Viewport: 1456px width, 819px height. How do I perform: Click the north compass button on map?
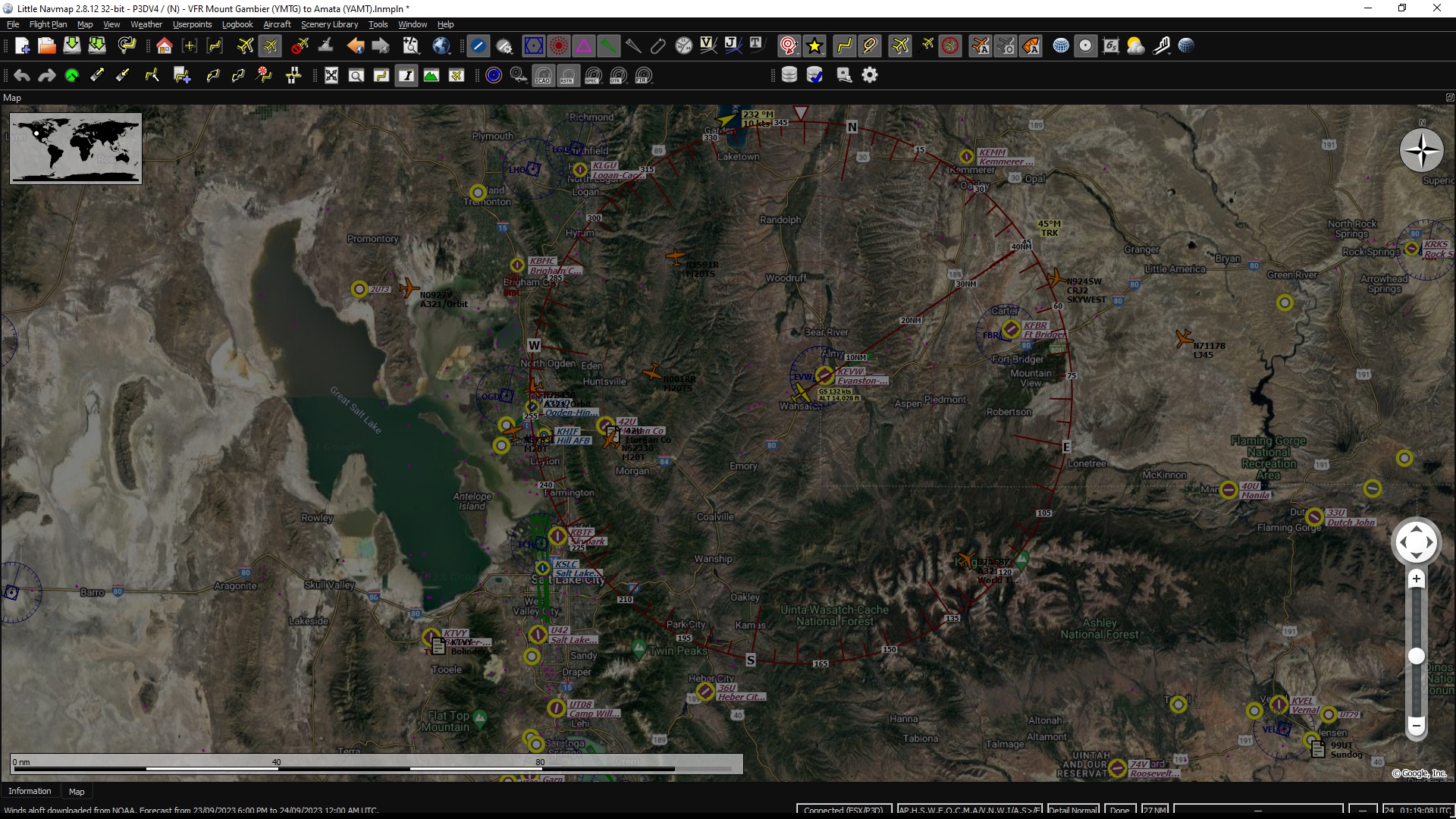tap(1422, 150)
